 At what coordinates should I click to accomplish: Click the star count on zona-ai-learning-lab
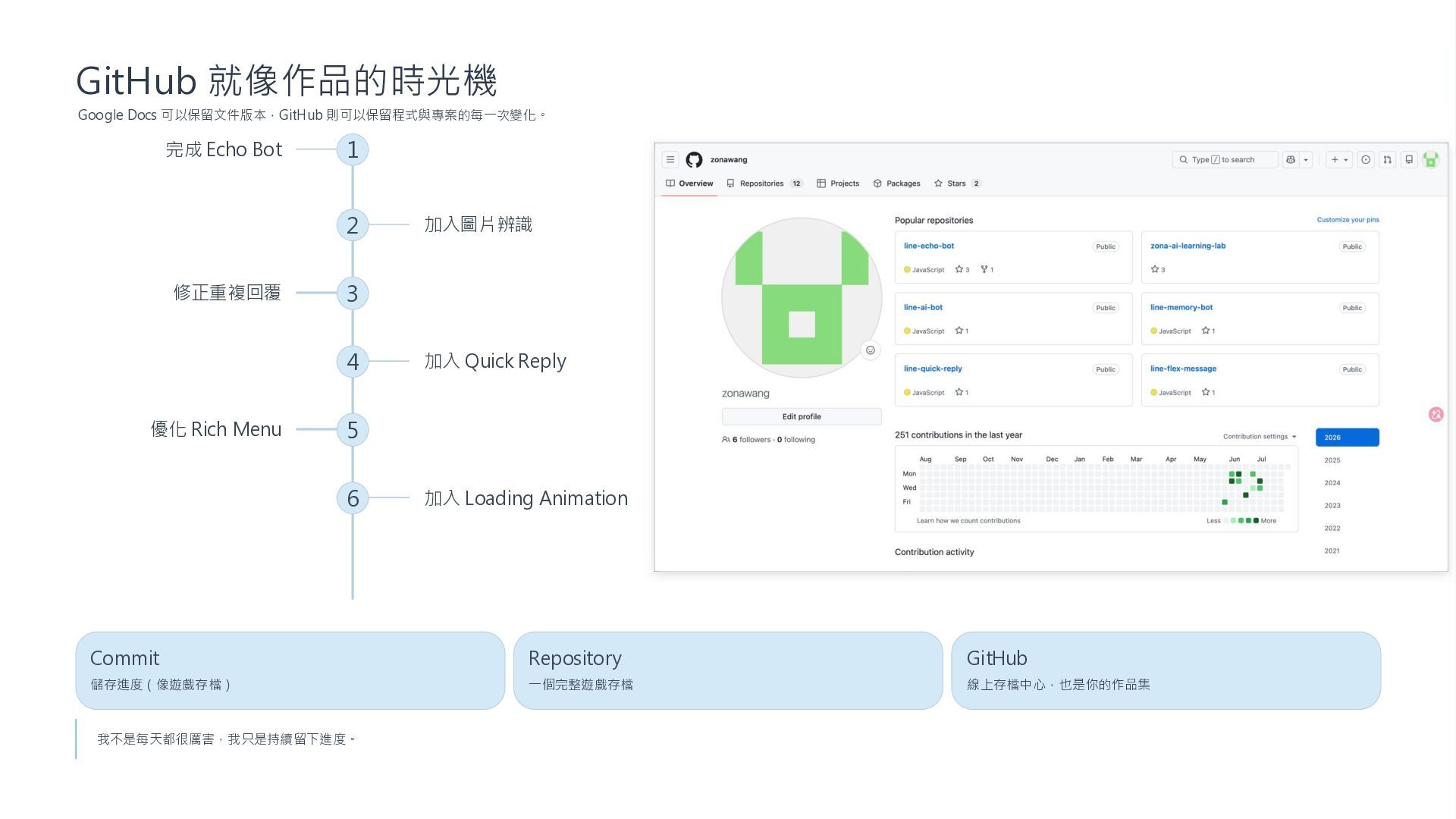(x=1158, y=269)
